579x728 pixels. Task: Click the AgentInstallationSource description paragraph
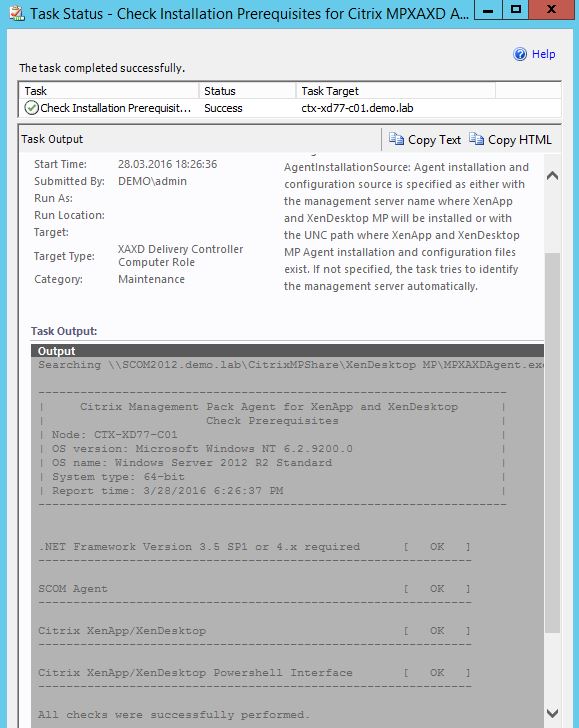click(x=406, y=227)
